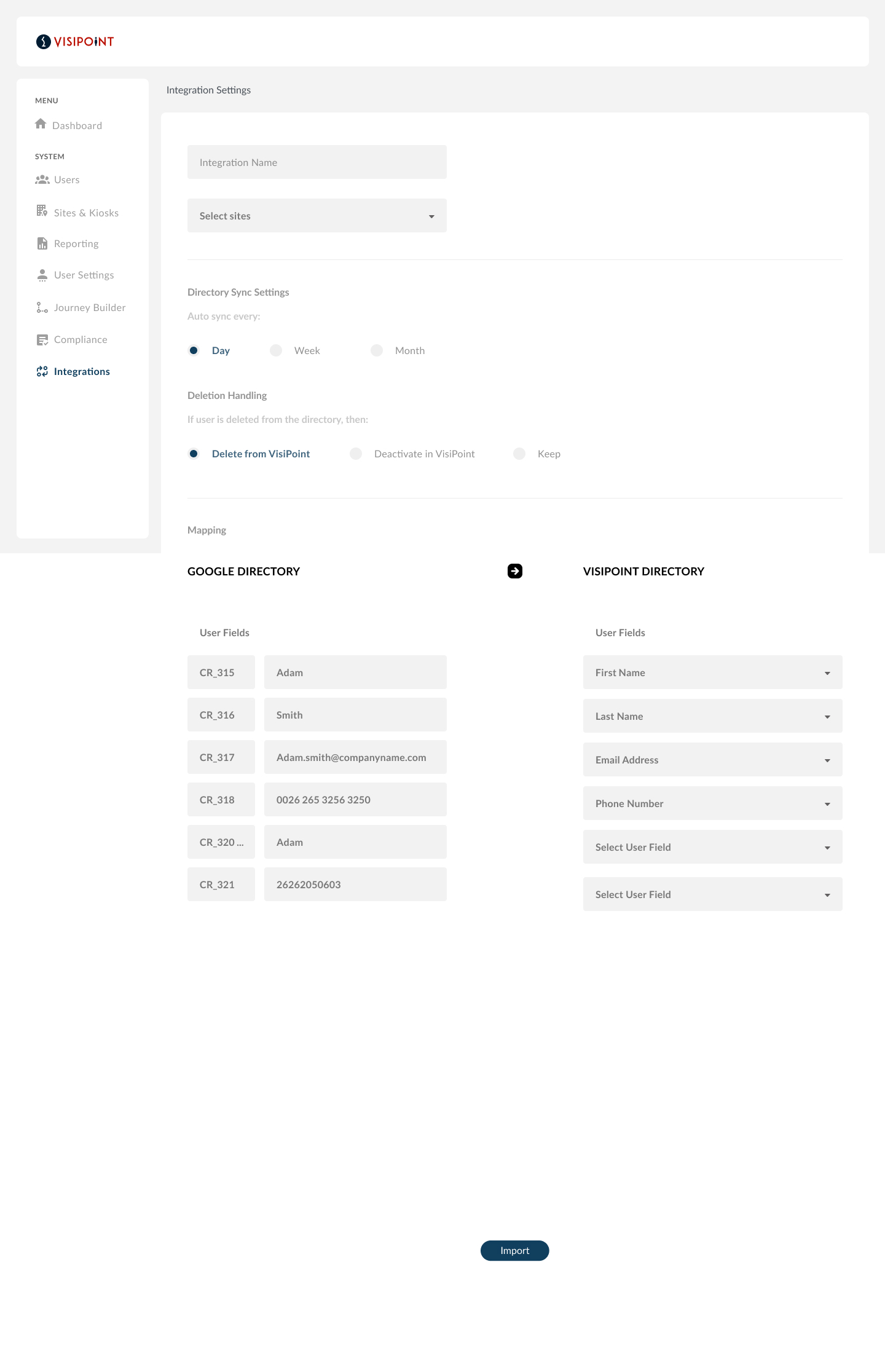885x1372 pixels.
Task: Select Week auto sync radio
Action: tap(276, 350)
